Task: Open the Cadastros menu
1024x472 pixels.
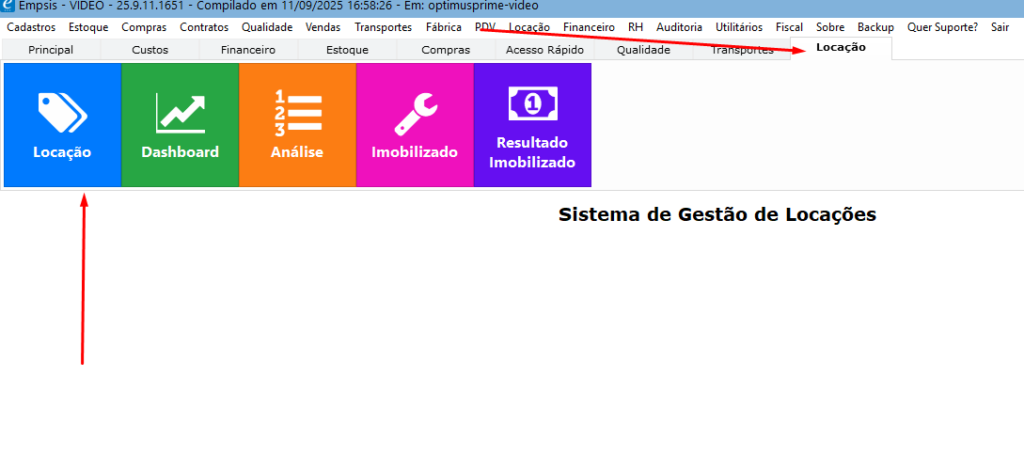Action: coord(31,27)
